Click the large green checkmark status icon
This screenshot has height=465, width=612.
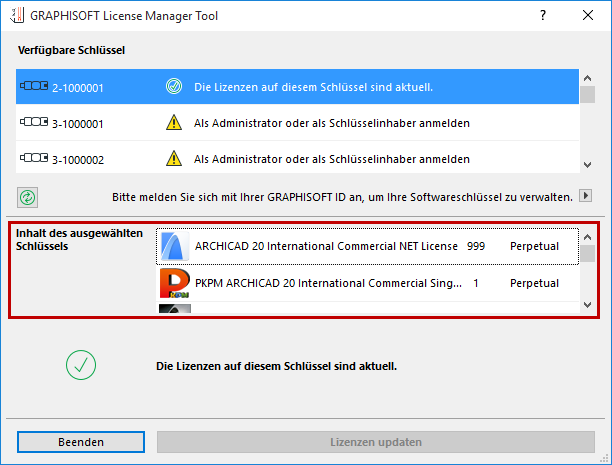coord(81,367)
